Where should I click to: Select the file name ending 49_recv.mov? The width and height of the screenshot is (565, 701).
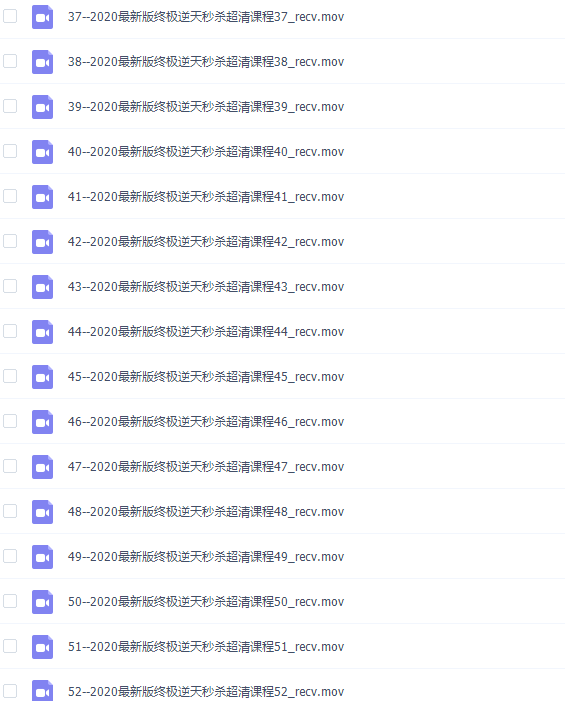click(206, 557)
